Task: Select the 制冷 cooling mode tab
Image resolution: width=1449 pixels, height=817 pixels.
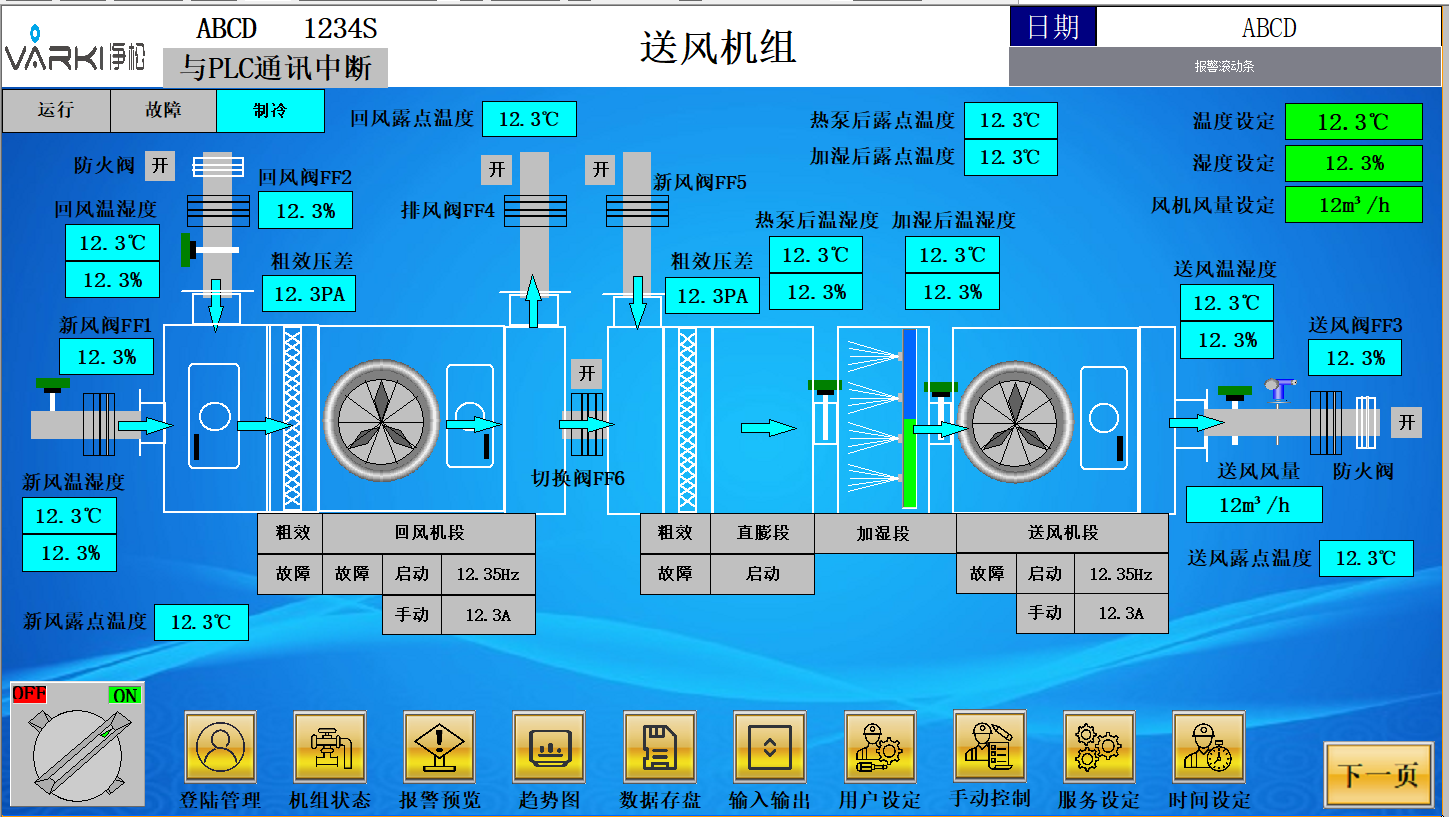Action: coord(270,111)
